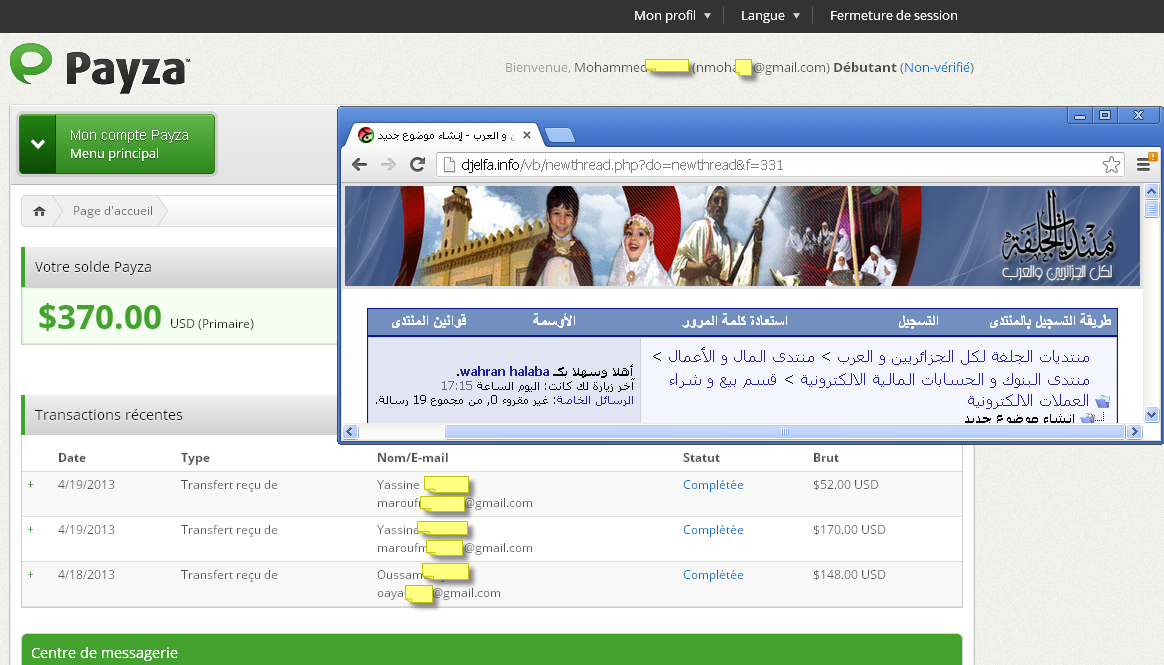Open استعادة كلمة المرور in the forum menu
Image resolution: width=1164 pixels, height=665 pixels.
(x=735, y=321)
